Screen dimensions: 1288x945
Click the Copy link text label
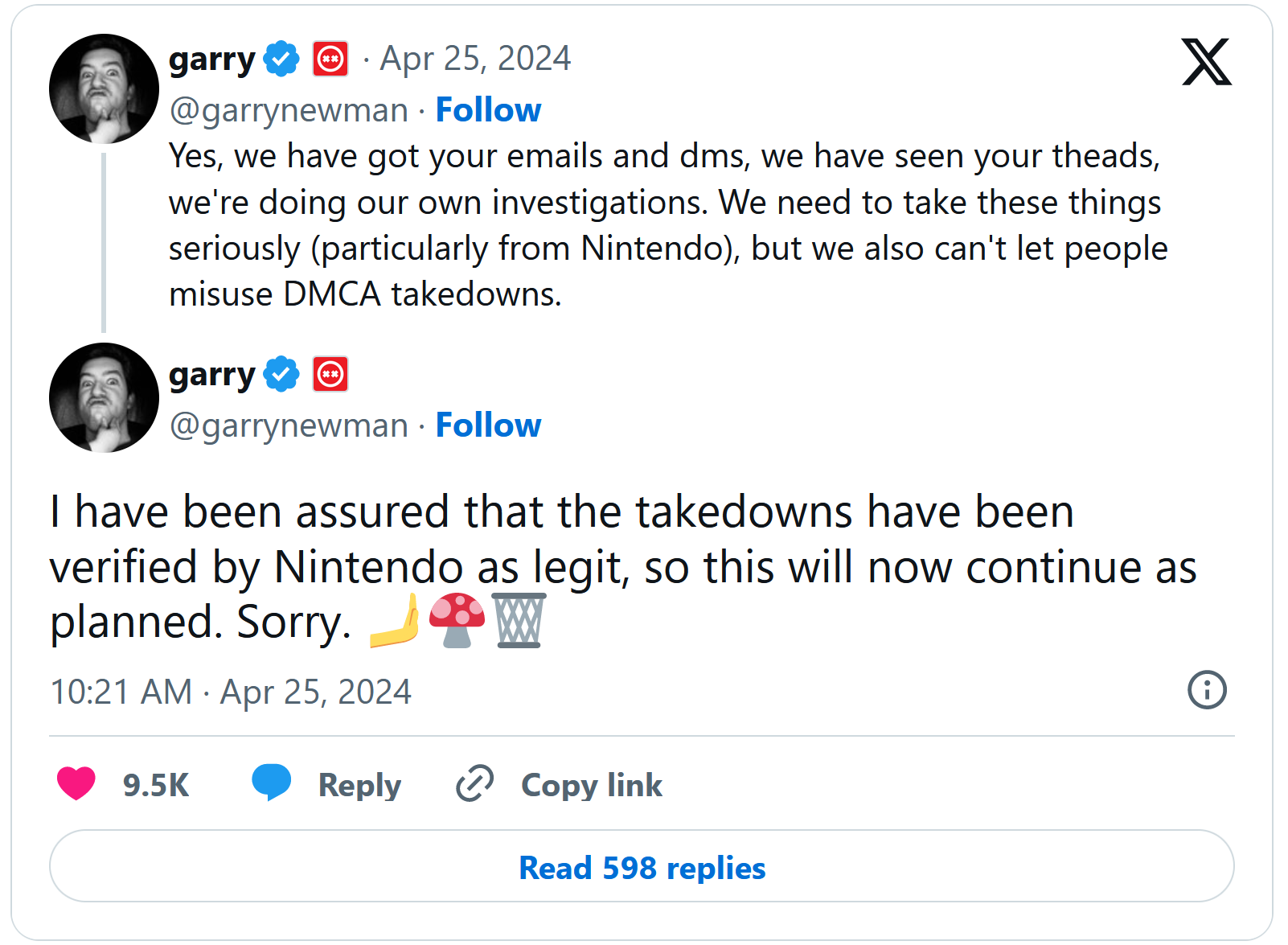click(x=591, y=783)
